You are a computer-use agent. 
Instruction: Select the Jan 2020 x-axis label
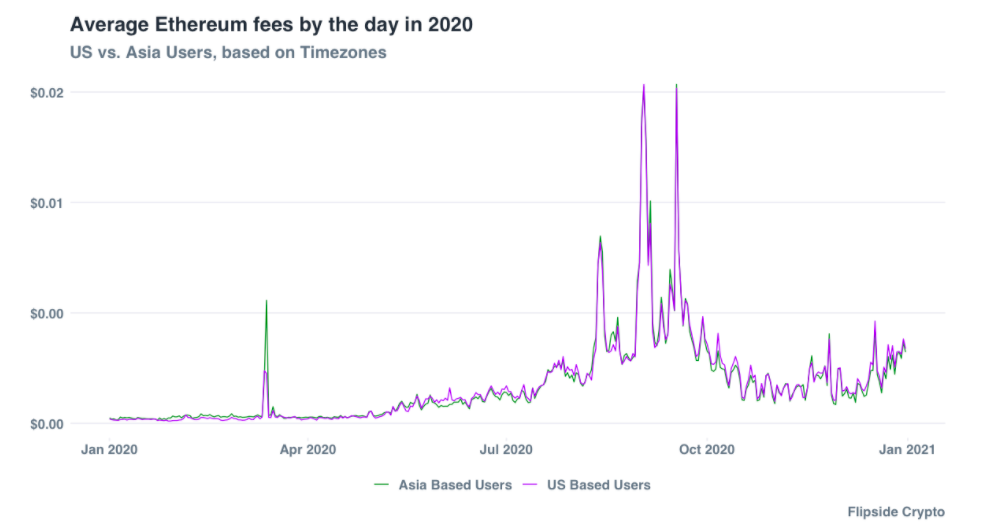[x=109, y=449]
